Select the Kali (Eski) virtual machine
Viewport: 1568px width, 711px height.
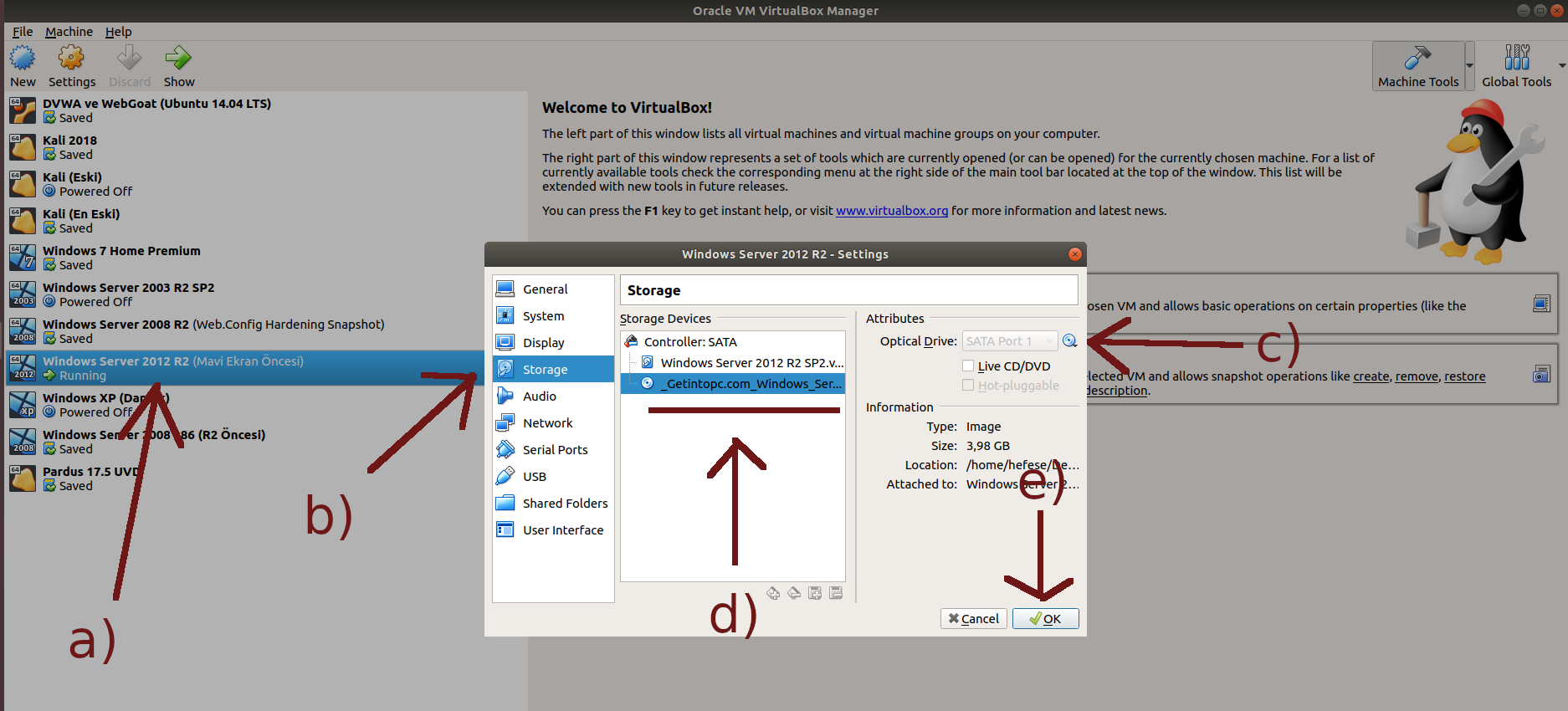[266, 184]
